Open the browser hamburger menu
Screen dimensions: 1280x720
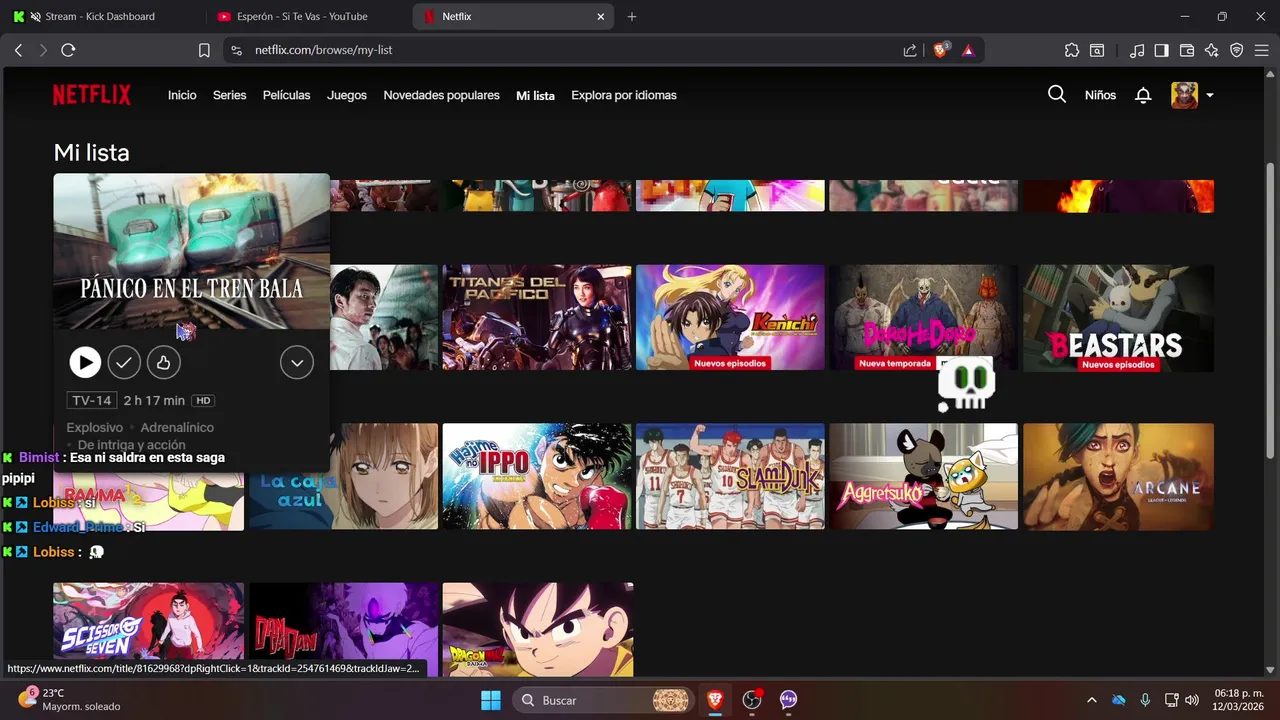click(1262, 50)
